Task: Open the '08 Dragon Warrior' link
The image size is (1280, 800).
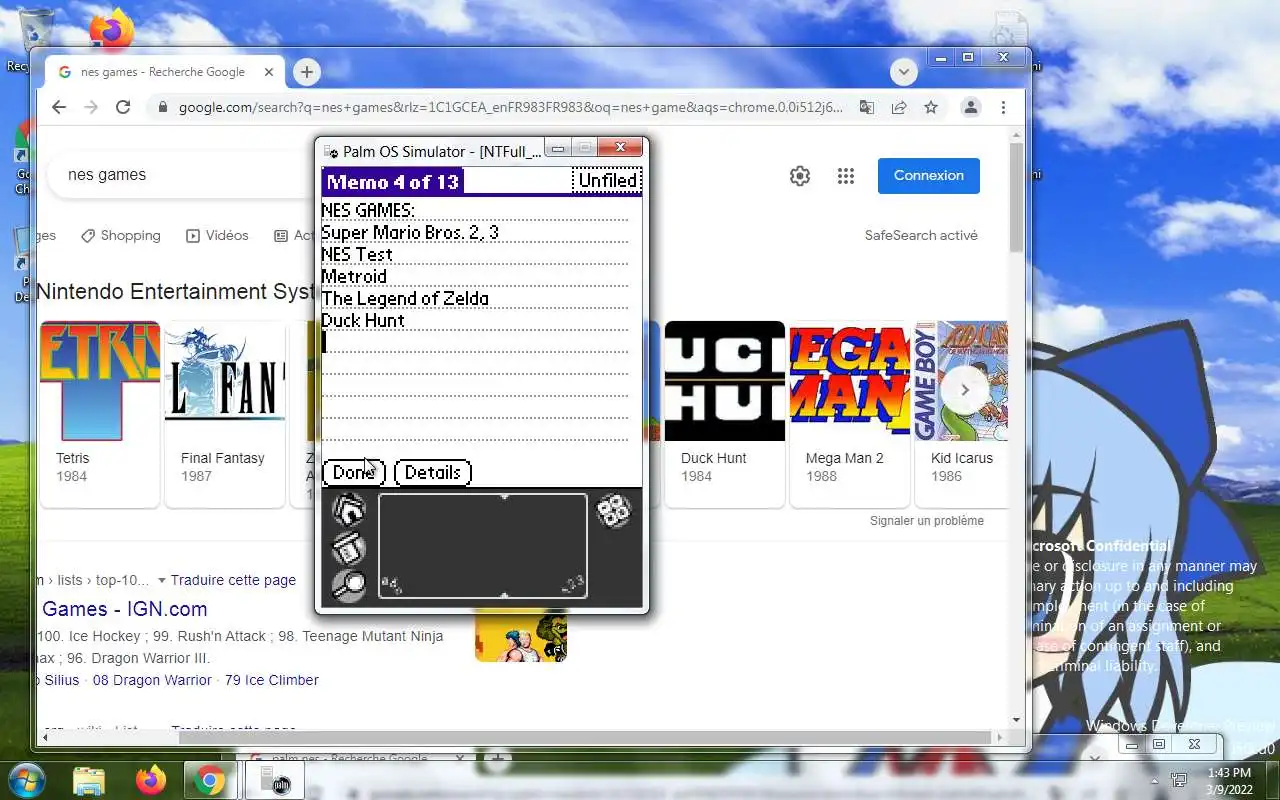Action: [x=152, y=680]
